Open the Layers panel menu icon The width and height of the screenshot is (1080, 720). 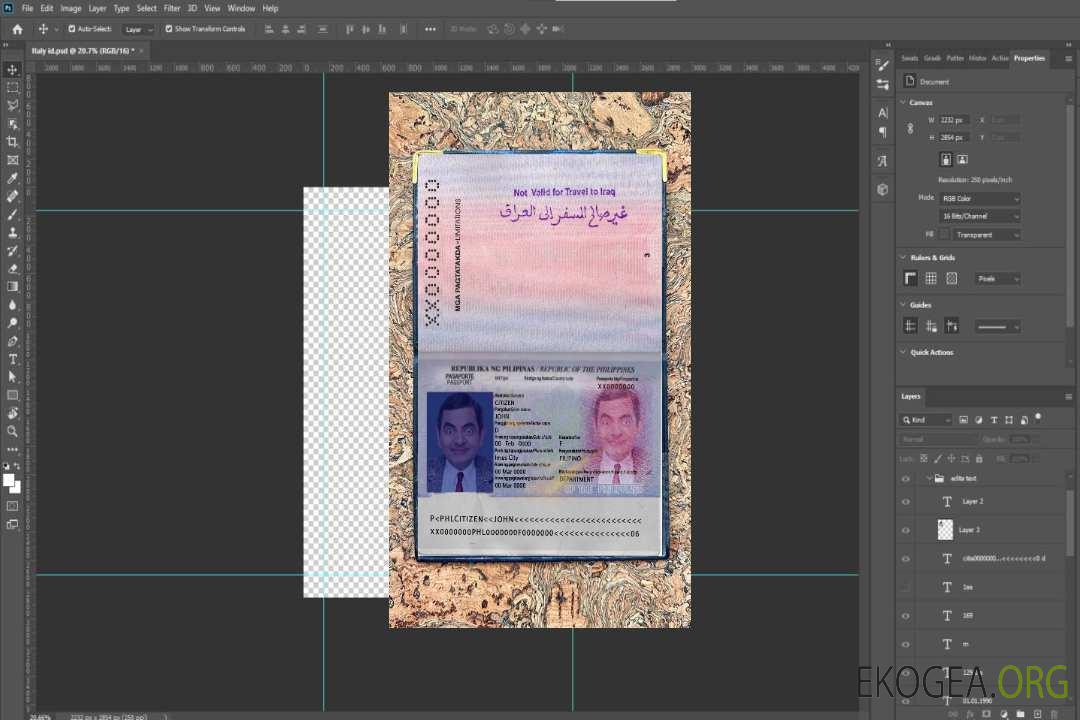pos(1068,397)
